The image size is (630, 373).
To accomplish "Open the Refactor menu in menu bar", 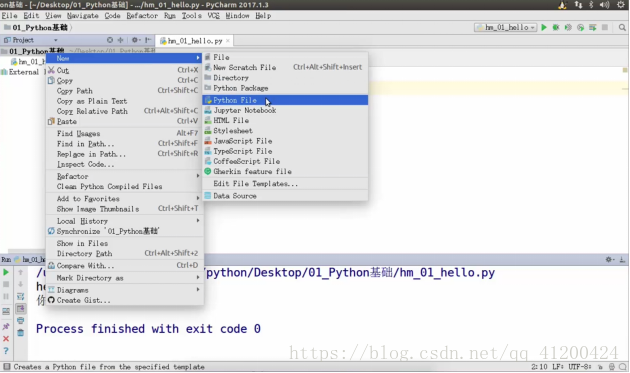I will (142, 16).
